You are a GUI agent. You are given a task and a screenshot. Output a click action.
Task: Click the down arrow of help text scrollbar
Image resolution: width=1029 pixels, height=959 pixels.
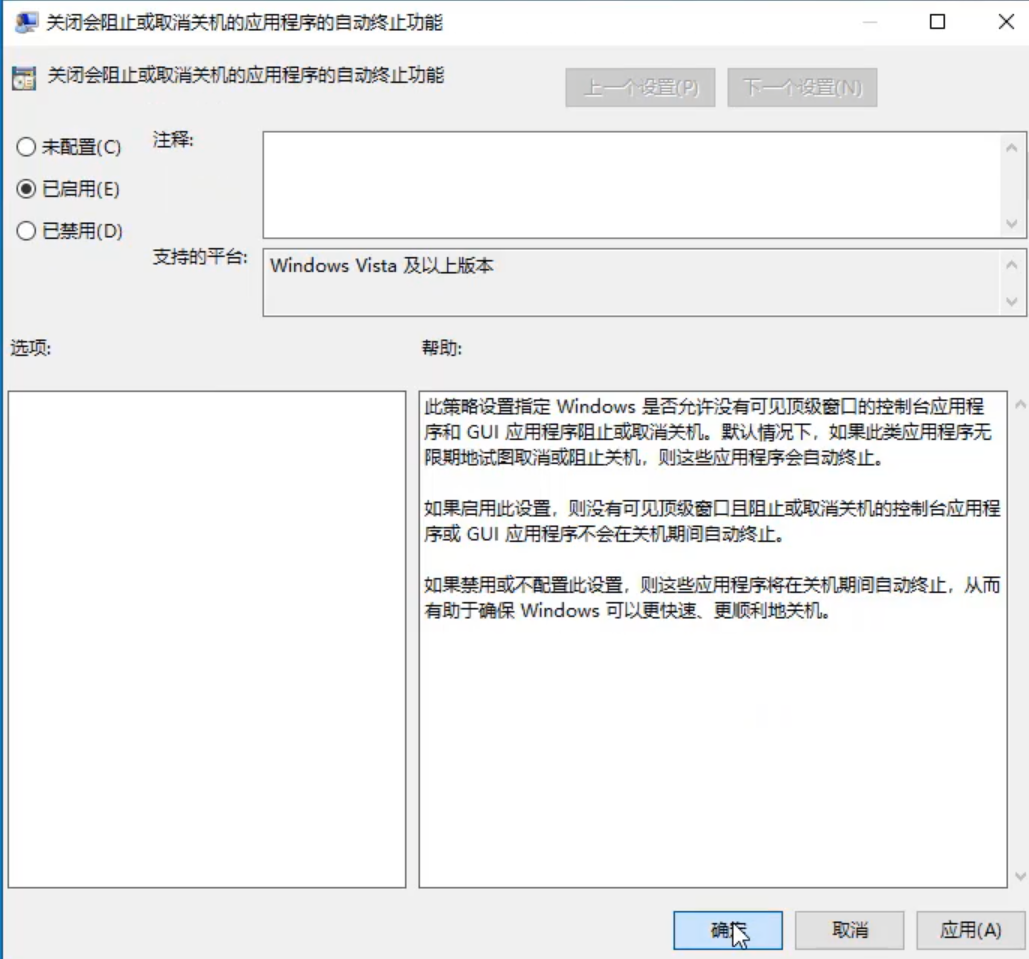(x=1019, y=876)
